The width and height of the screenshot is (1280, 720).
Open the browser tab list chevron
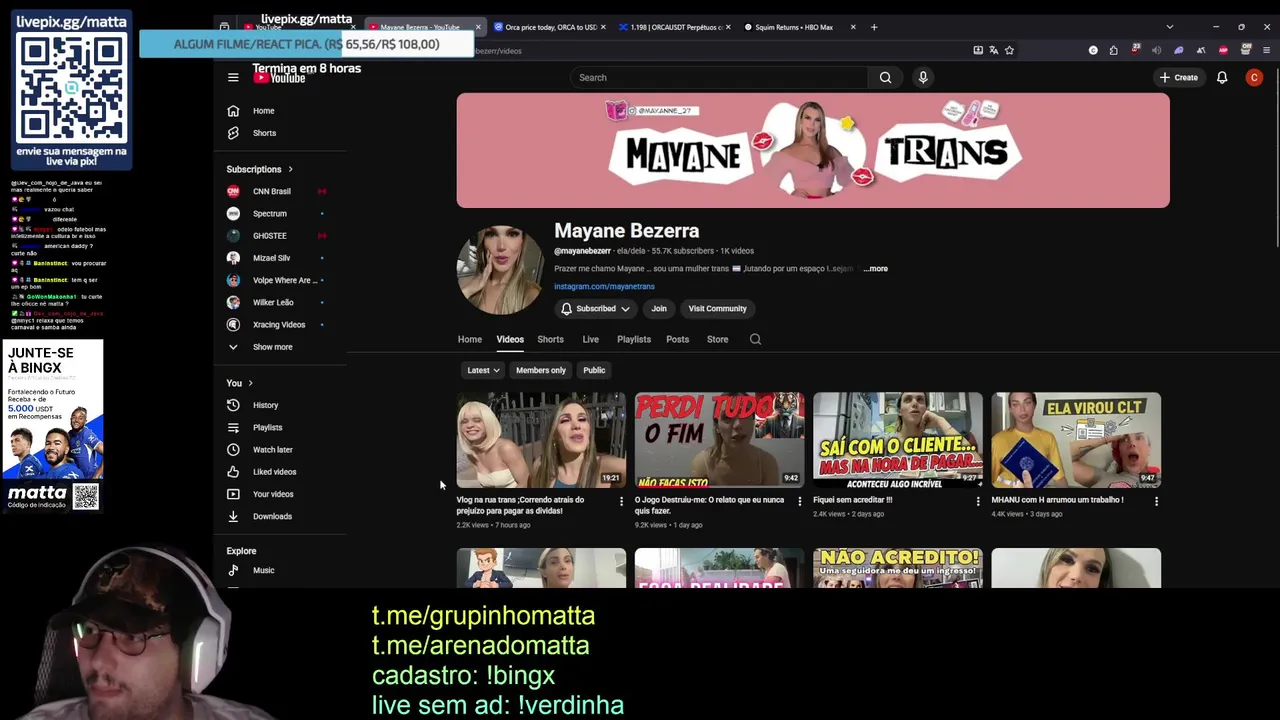point(1170,27)
